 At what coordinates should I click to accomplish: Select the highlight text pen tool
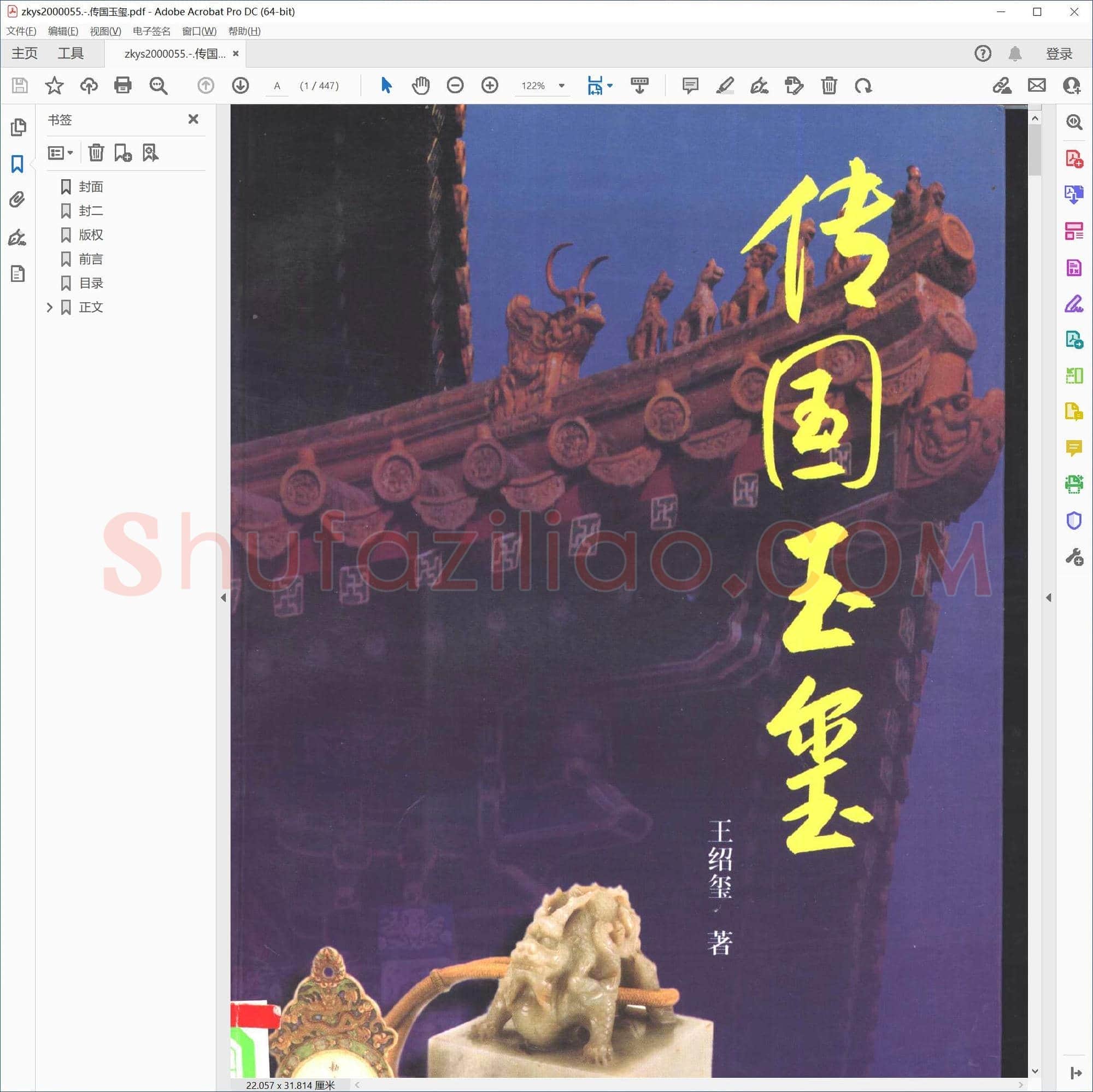coord(725,85)
